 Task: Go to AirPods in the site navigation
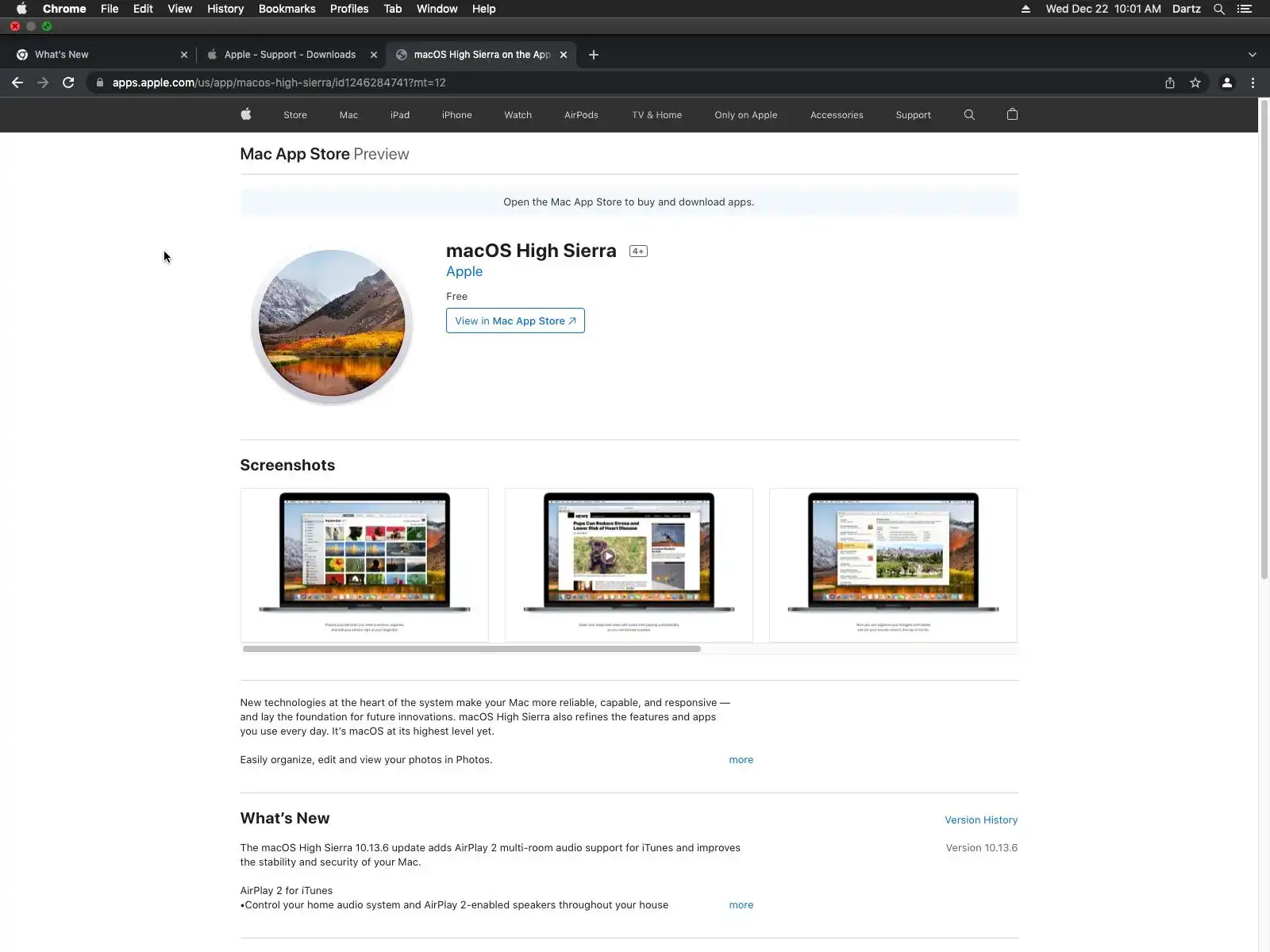(x=581, y=115)
